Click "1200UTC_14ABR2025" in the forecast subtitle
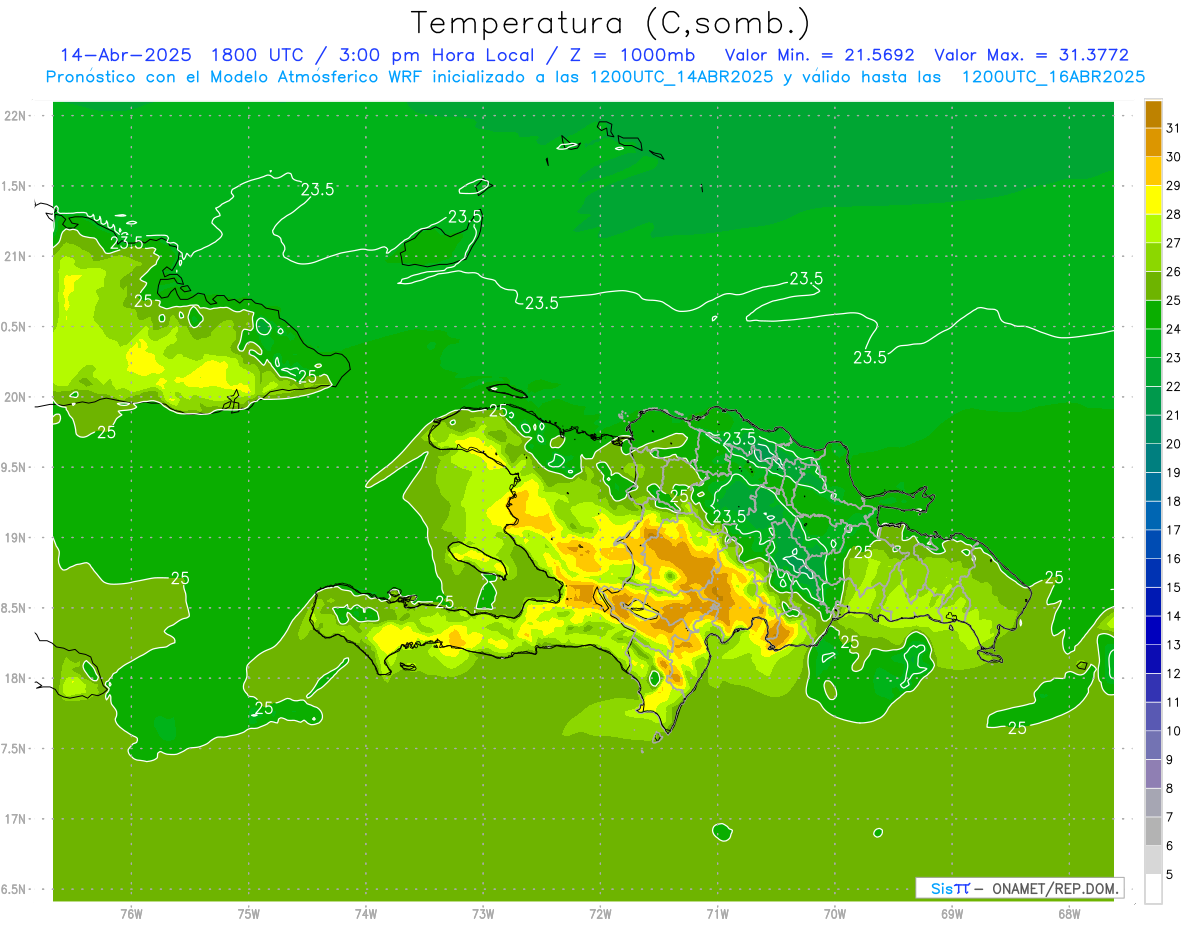The height and width of the screenshot is (927, 1200). click(682, 77)
